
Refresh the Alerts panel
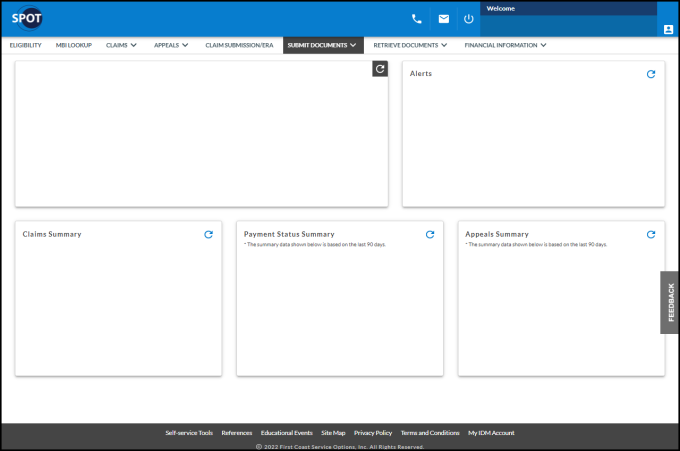point(651,74)
